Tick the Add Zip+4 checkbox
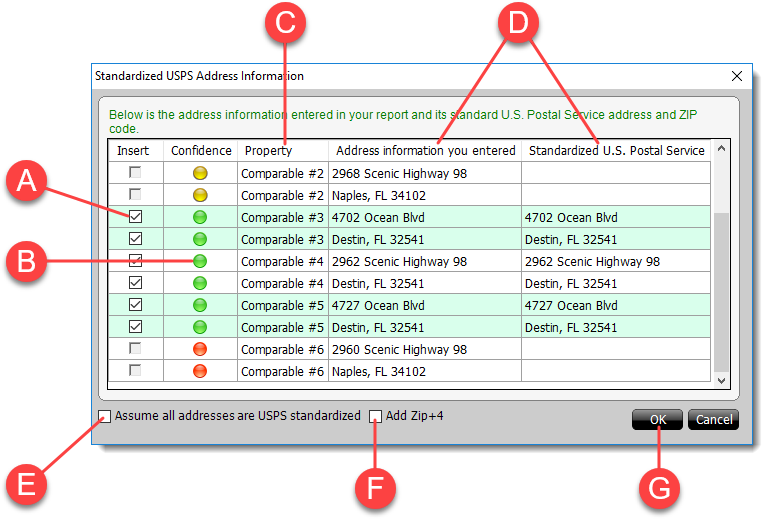The width and height of the screenshot is (762, 519). 376,416
